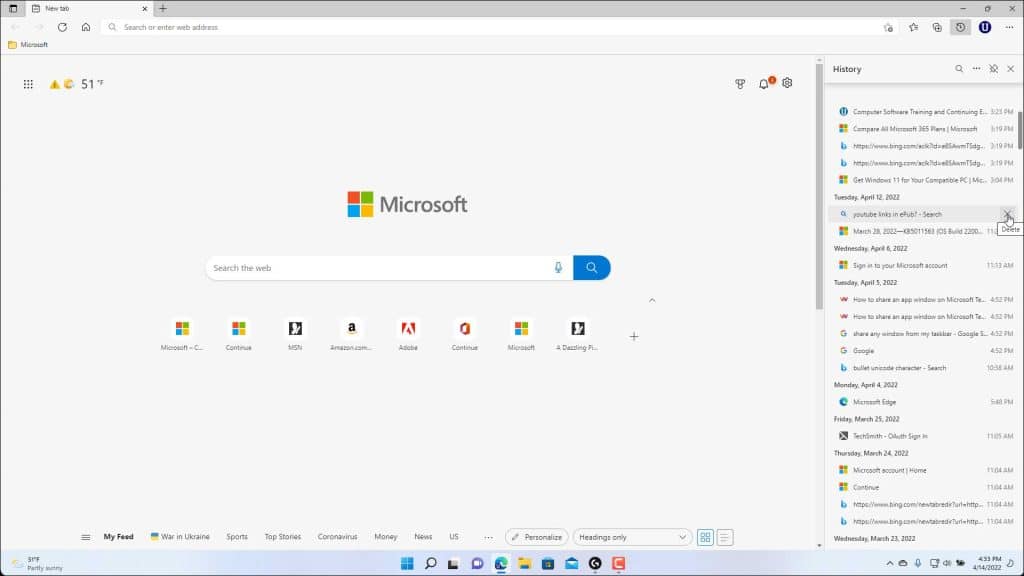Open the Microsoft Rewards trophy icon
Image resolution: width=1024 pixels, height=576 pixels.
[x=740, y=84]
